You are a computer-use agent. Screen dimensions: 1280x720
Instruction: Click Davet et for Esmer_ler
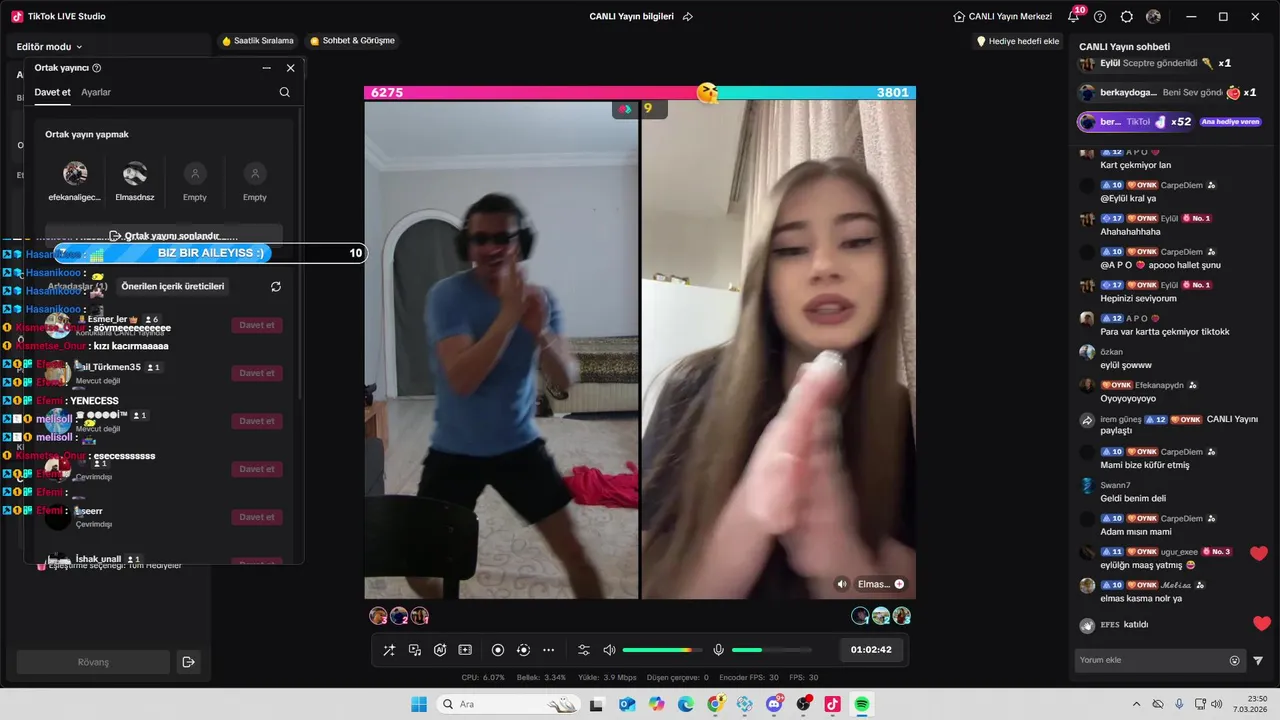pos(257,325)
